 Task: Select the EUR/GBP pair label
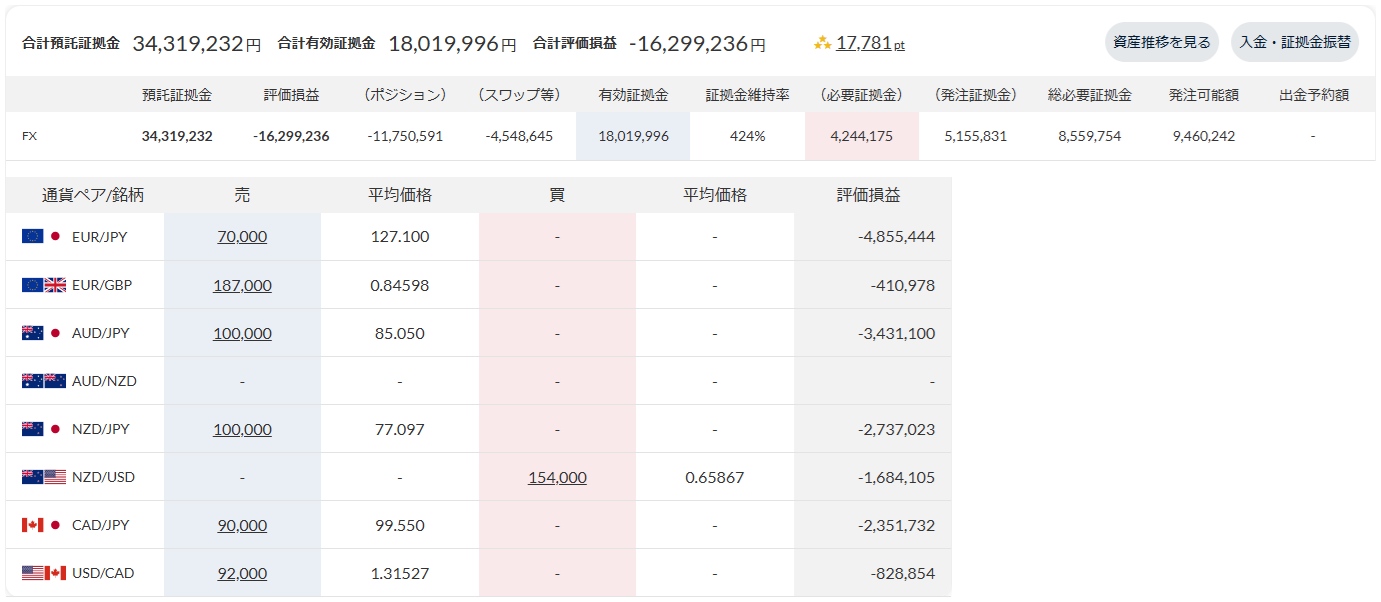click(x=102, y=285)
